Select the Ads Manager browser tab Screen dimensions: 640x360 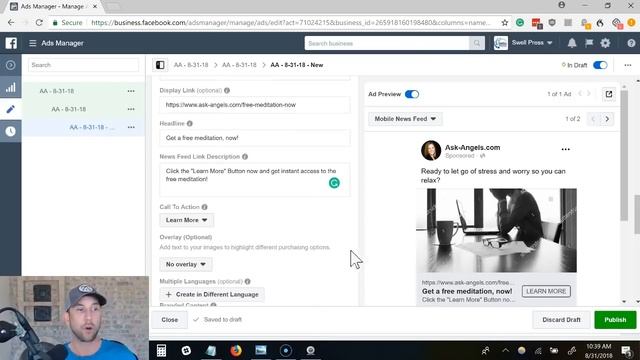point(53,7)
